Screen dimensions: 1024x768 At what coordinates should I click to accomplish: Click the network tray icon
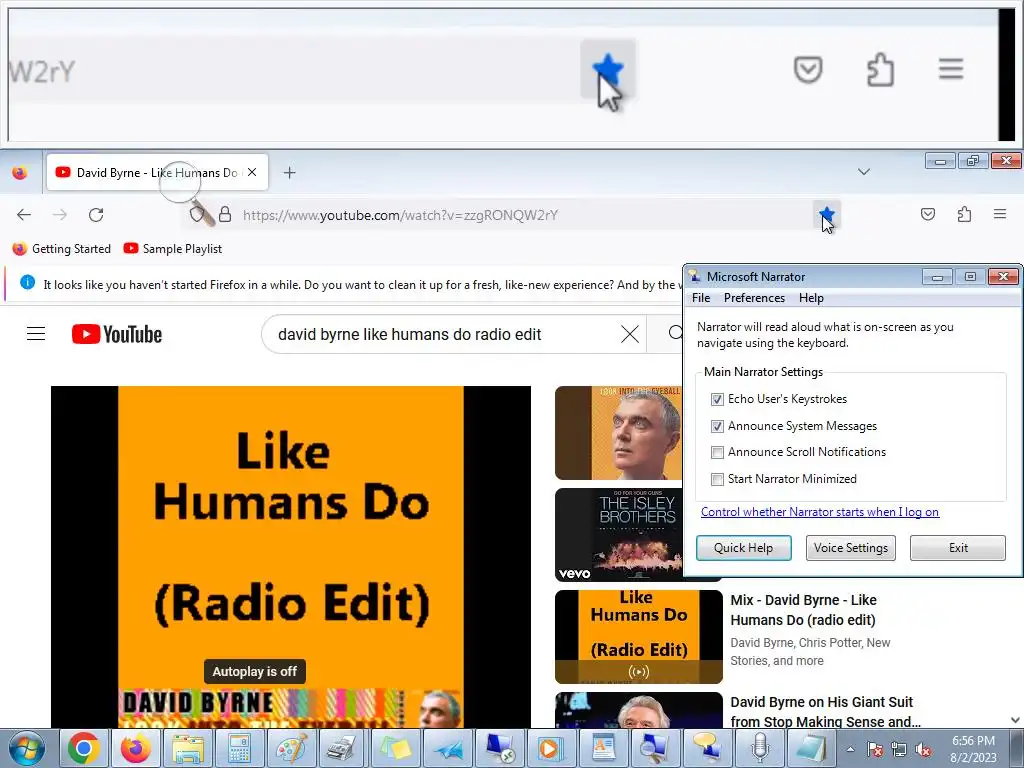point(899,750)
